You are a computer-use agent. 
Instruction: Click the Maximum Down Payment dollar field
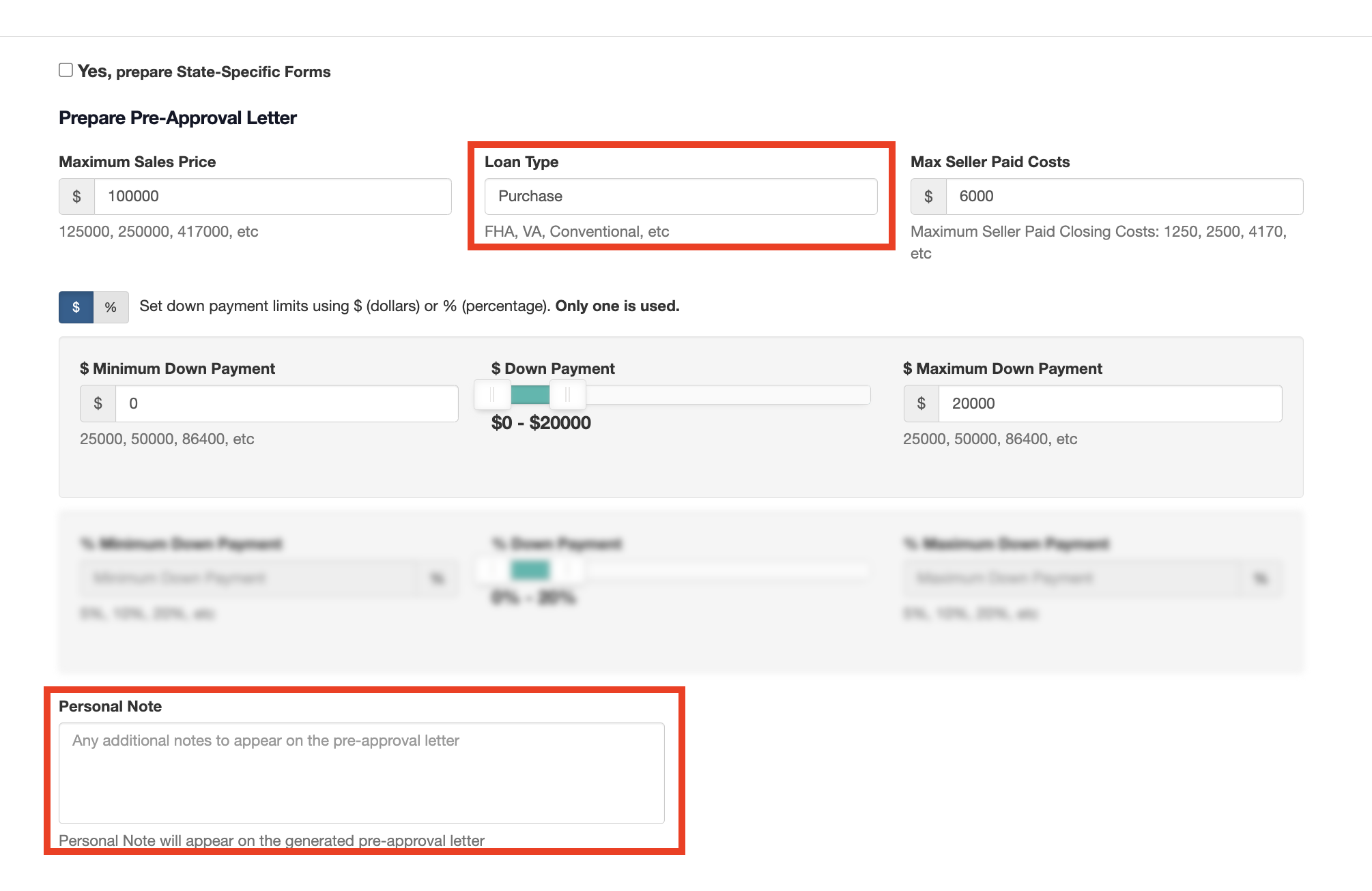pyautogui.click(x=1109, y=403)
